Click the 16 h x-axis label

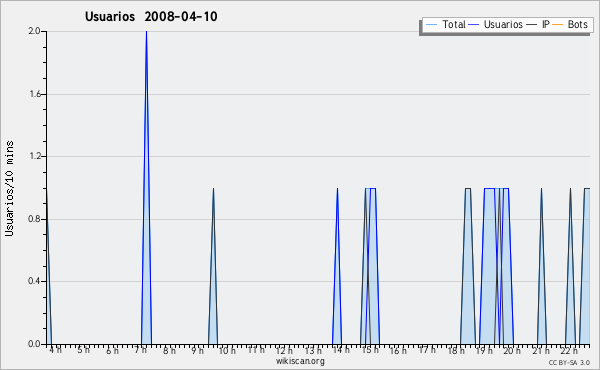coord(398,350)
